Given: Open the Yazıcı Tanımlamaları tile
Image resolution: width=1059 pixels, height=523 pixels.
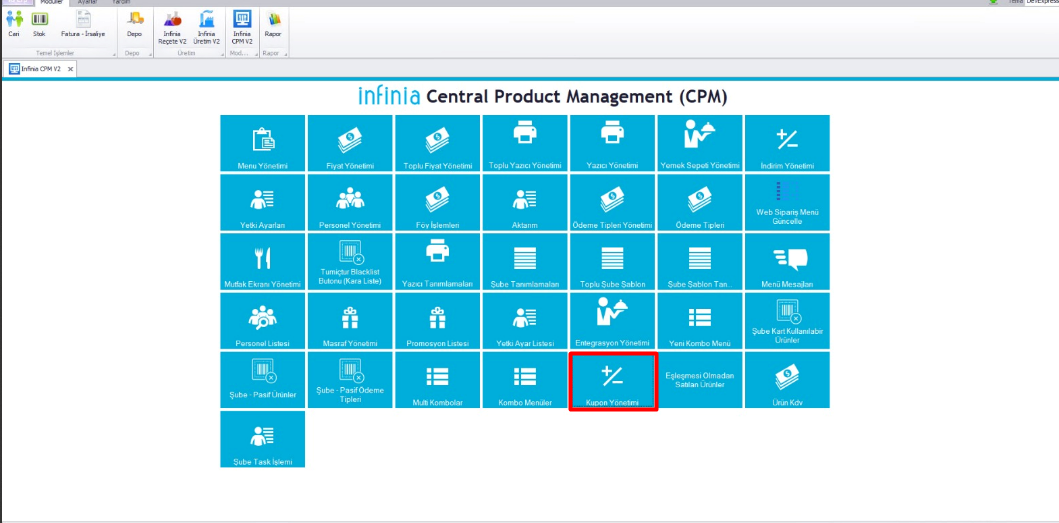Looking at the screenshot, I should pos(438,262).
